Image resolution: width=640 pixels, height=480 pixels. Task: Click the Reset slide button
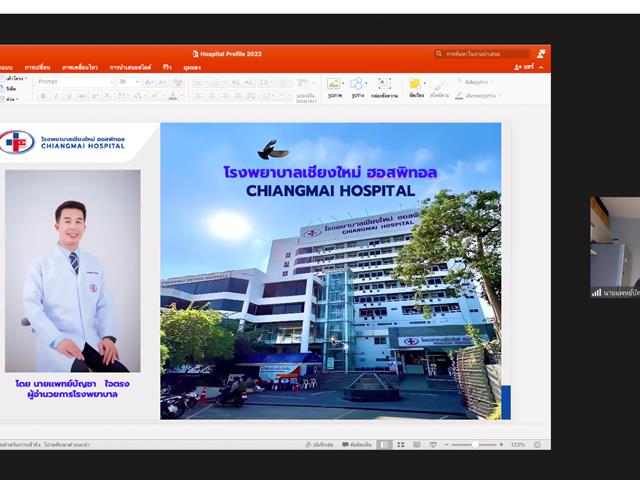click(9, 89)
